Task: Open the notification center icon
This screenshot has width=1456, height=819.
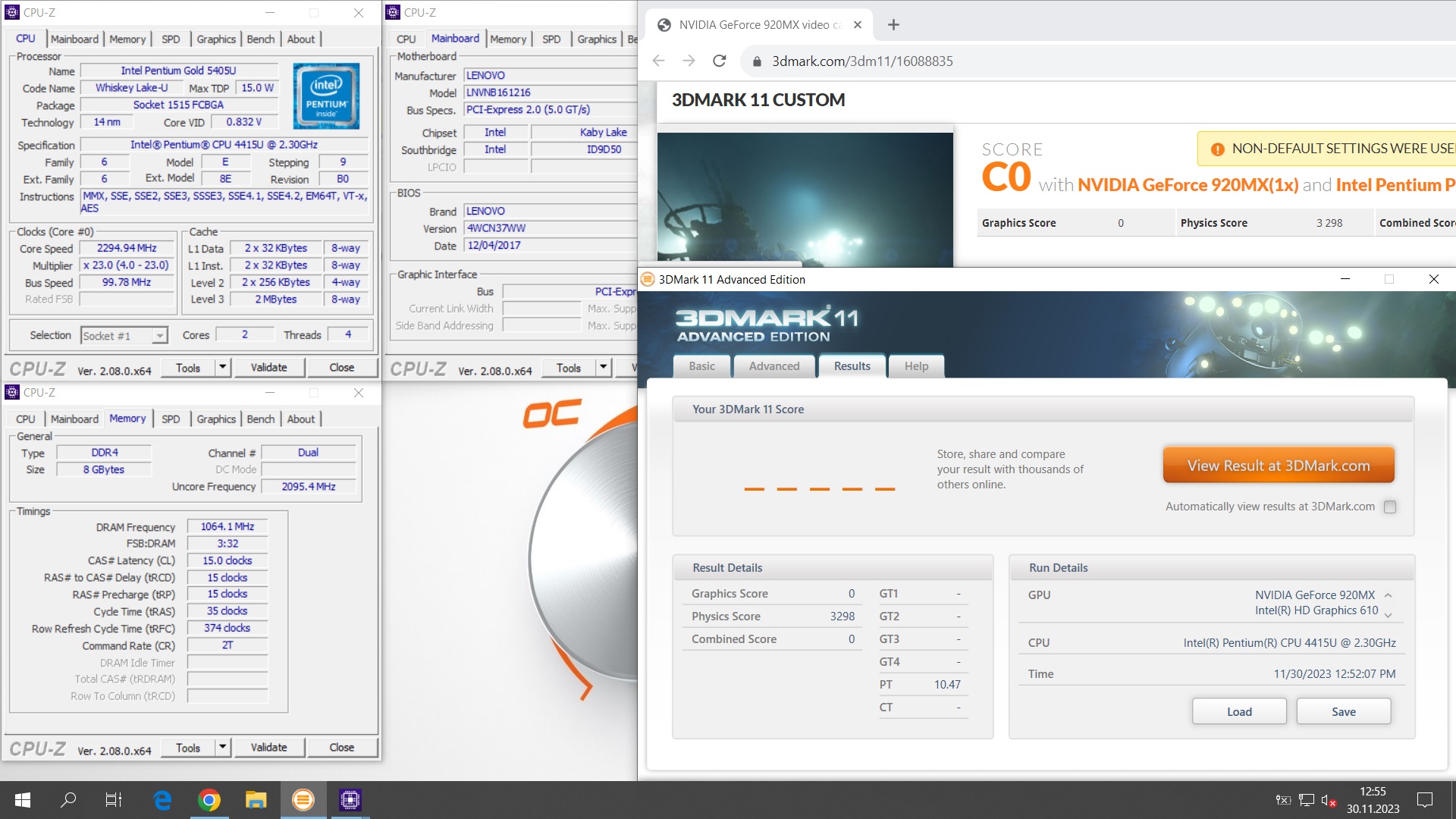Action: [x=1425, y=800]
